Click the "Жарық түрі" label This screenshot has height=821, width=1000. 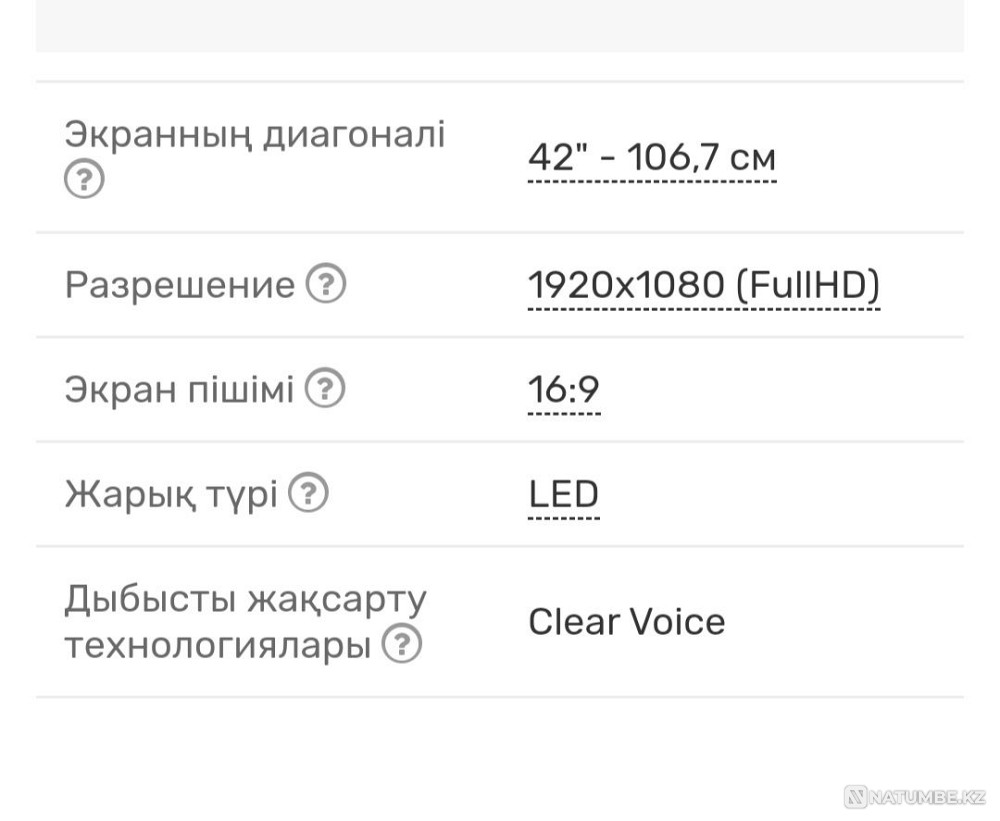click(x=170, y=493)
